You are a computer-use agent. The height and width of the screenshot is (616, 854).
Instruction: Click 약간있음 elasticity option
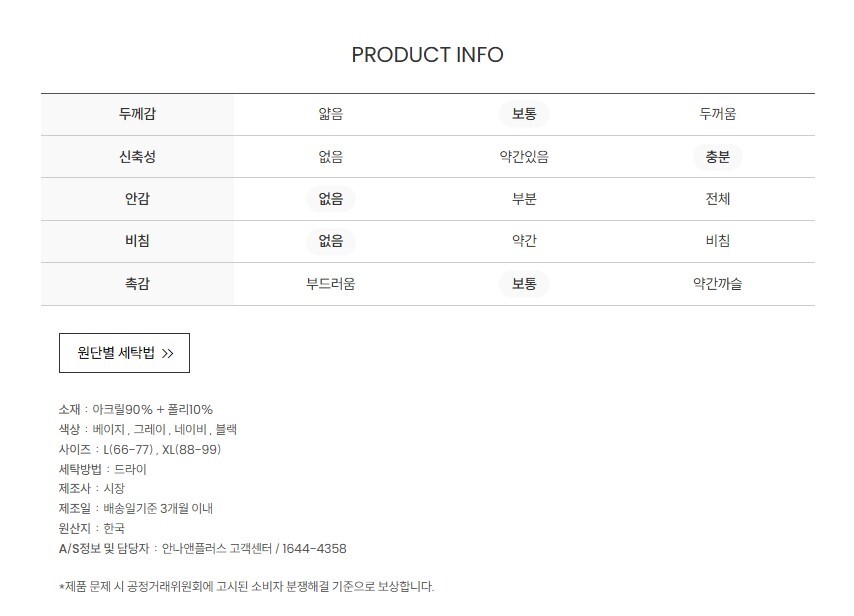pyautogui.click(x=524, y=157)
